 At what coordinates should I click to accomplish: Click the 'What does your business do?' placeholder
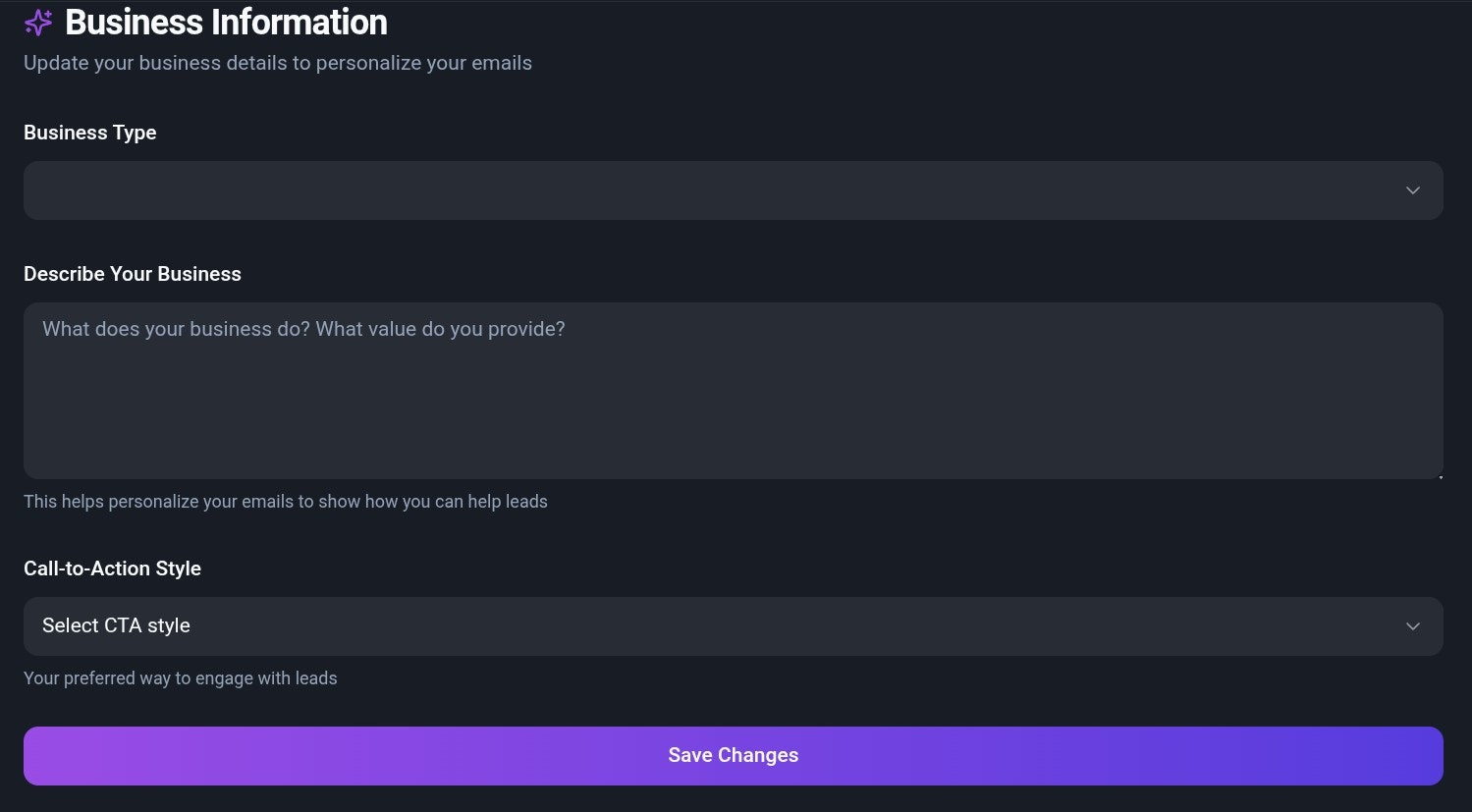coord(303,329)
